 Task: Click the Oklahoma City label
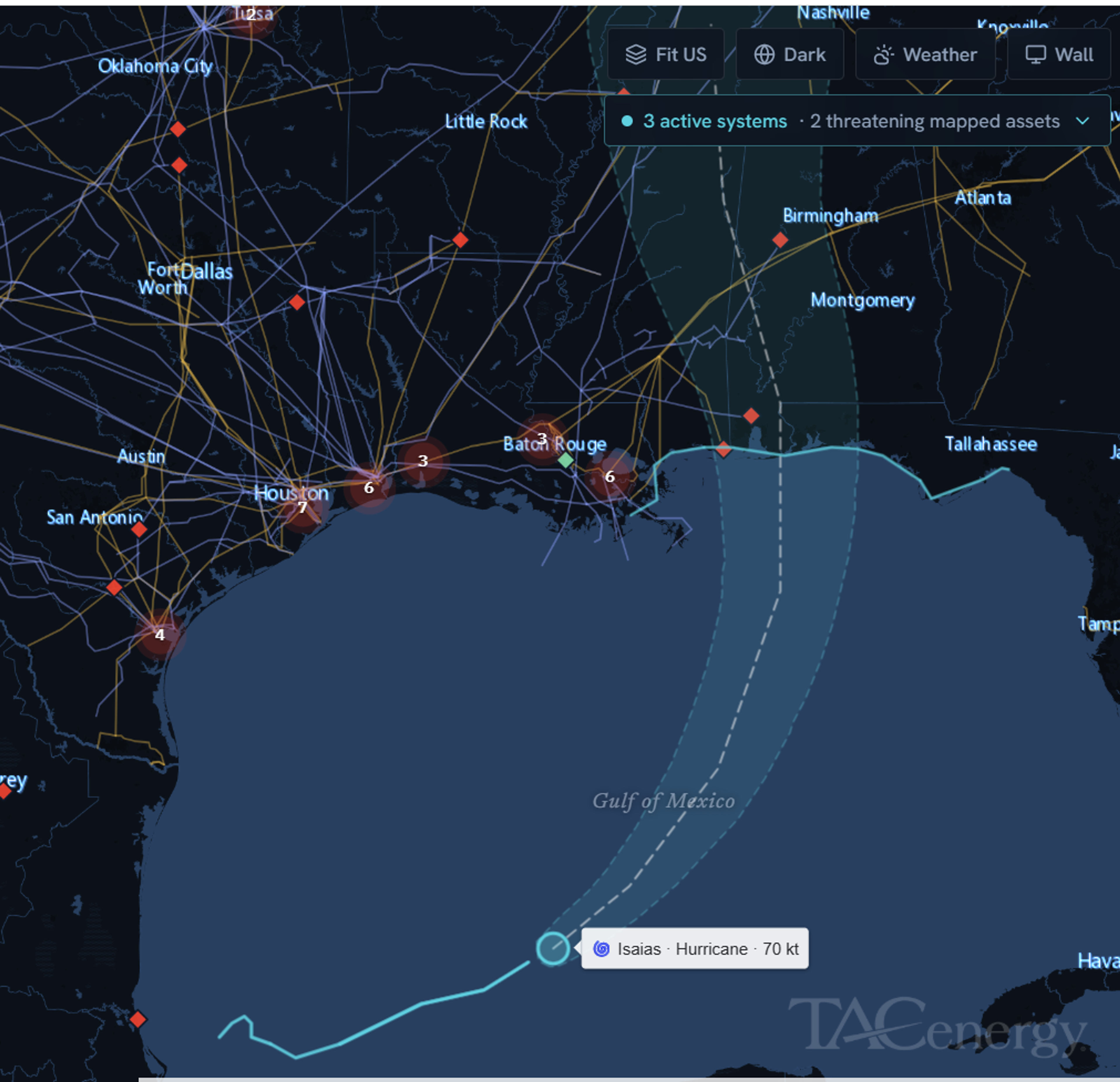coord(155,66)
